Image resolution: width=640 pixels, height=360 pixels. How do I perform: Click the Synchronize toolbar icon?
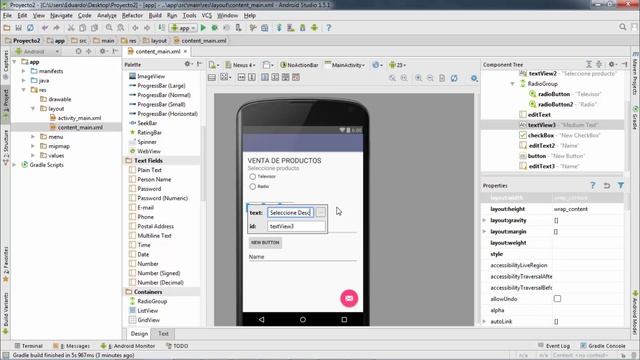tap(30, 28)
